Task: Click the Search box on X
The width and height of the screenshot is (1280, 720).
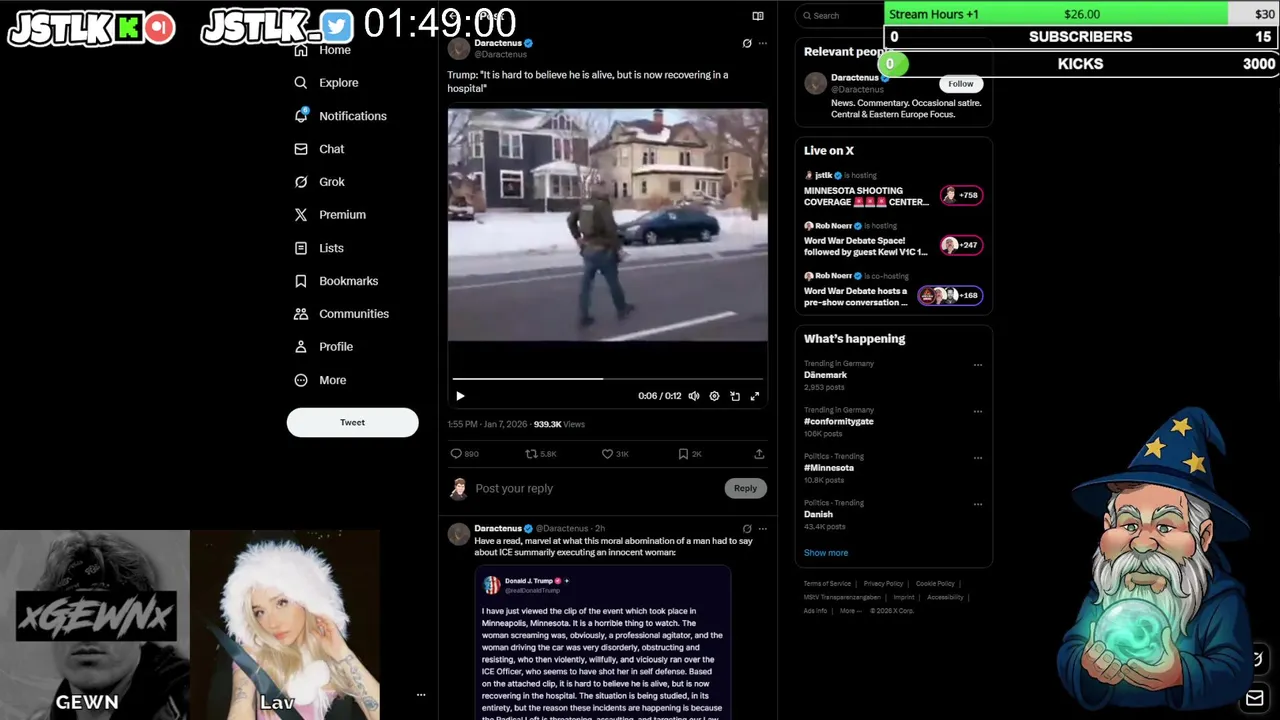Action: [x=840, y=15]
